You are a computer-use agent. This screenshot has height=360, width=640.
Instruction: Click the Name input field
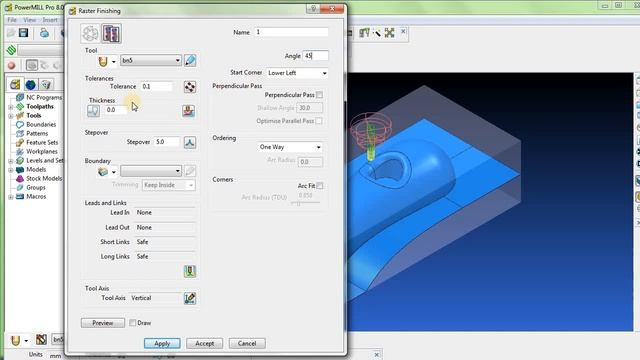291,32
